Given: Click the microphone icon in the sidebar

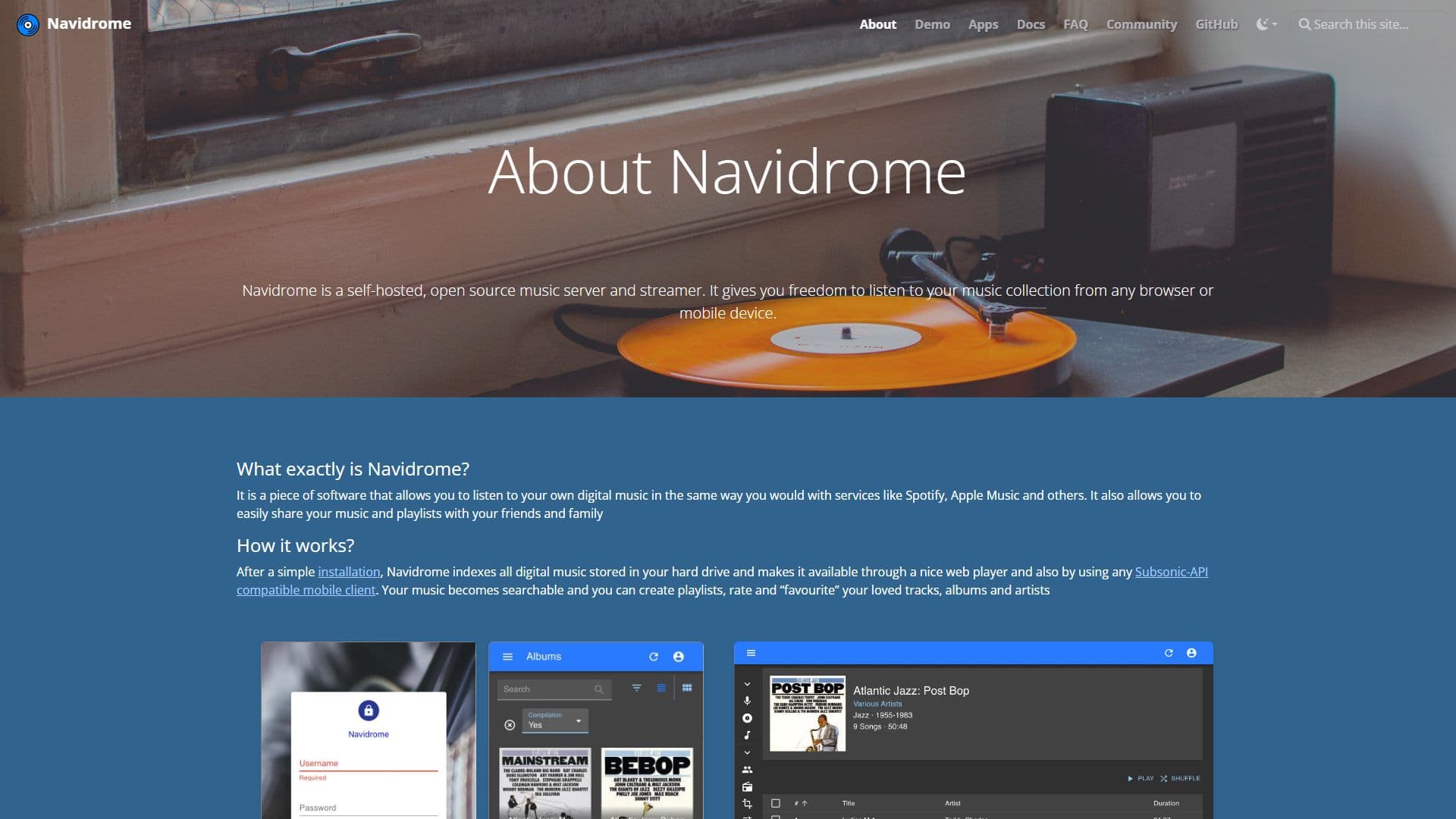Looking at the screenshot, I should point(747,701).
